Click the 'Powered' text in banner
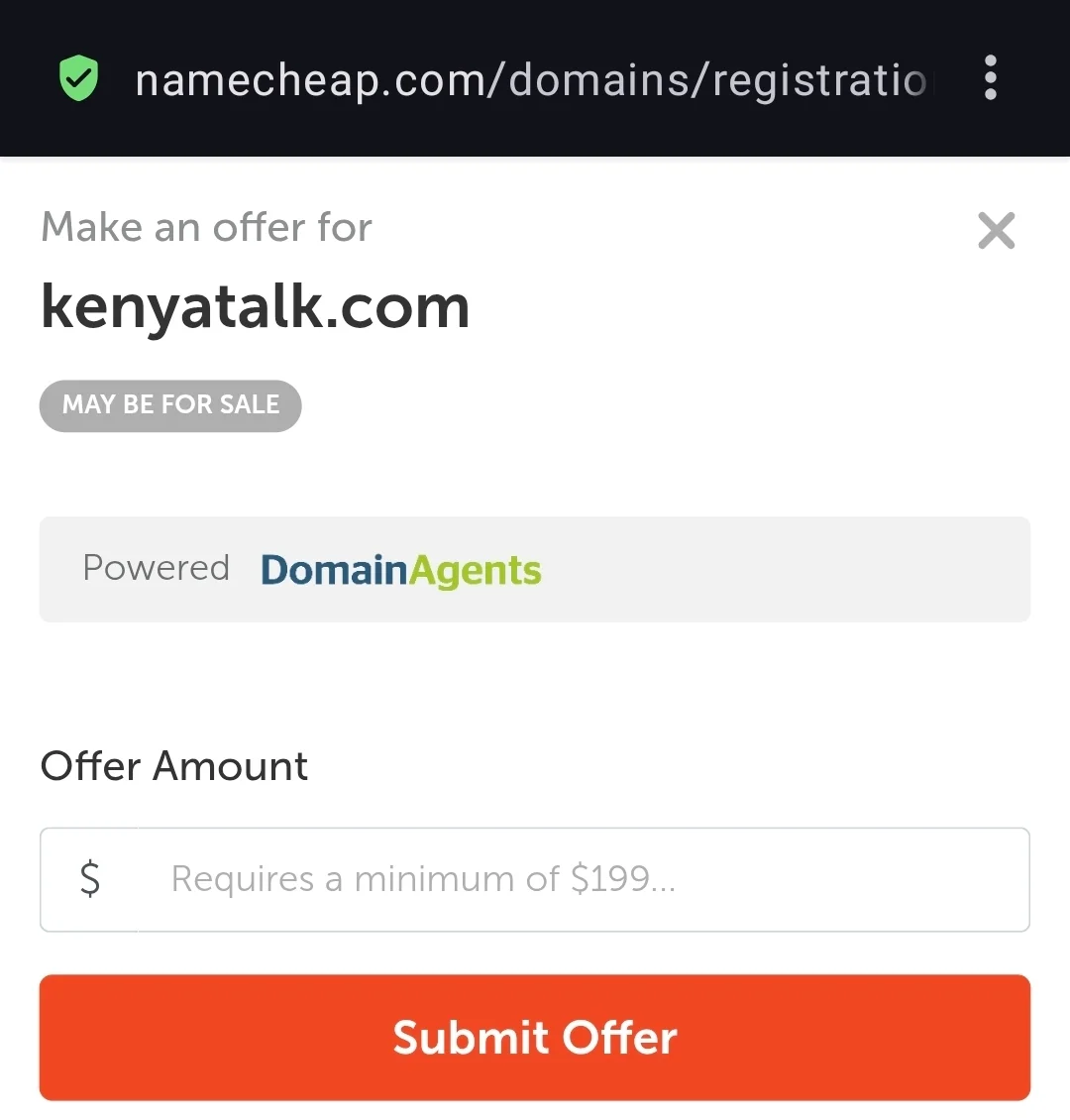 pos(157,569)
